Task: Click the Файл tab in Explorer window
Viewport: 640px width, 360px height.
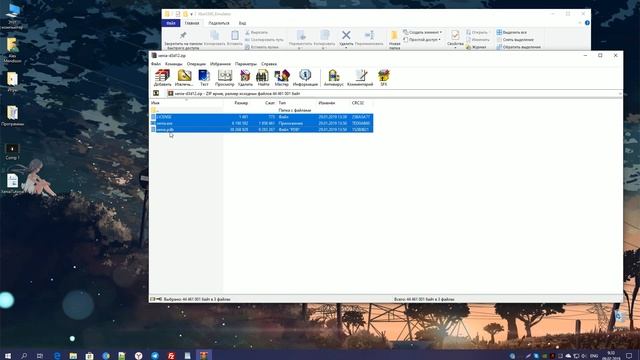Action: (171, 23)
